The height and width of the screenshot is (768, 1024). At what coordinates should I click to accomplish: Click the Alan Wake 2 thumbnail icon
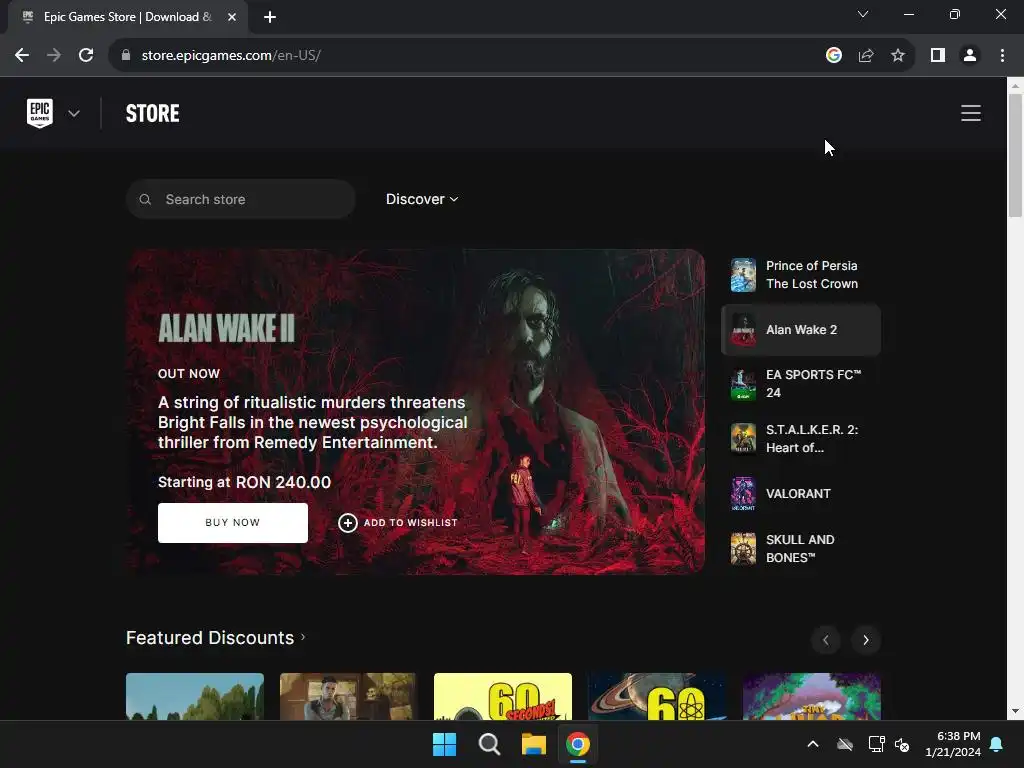click(x=743, y=330)
